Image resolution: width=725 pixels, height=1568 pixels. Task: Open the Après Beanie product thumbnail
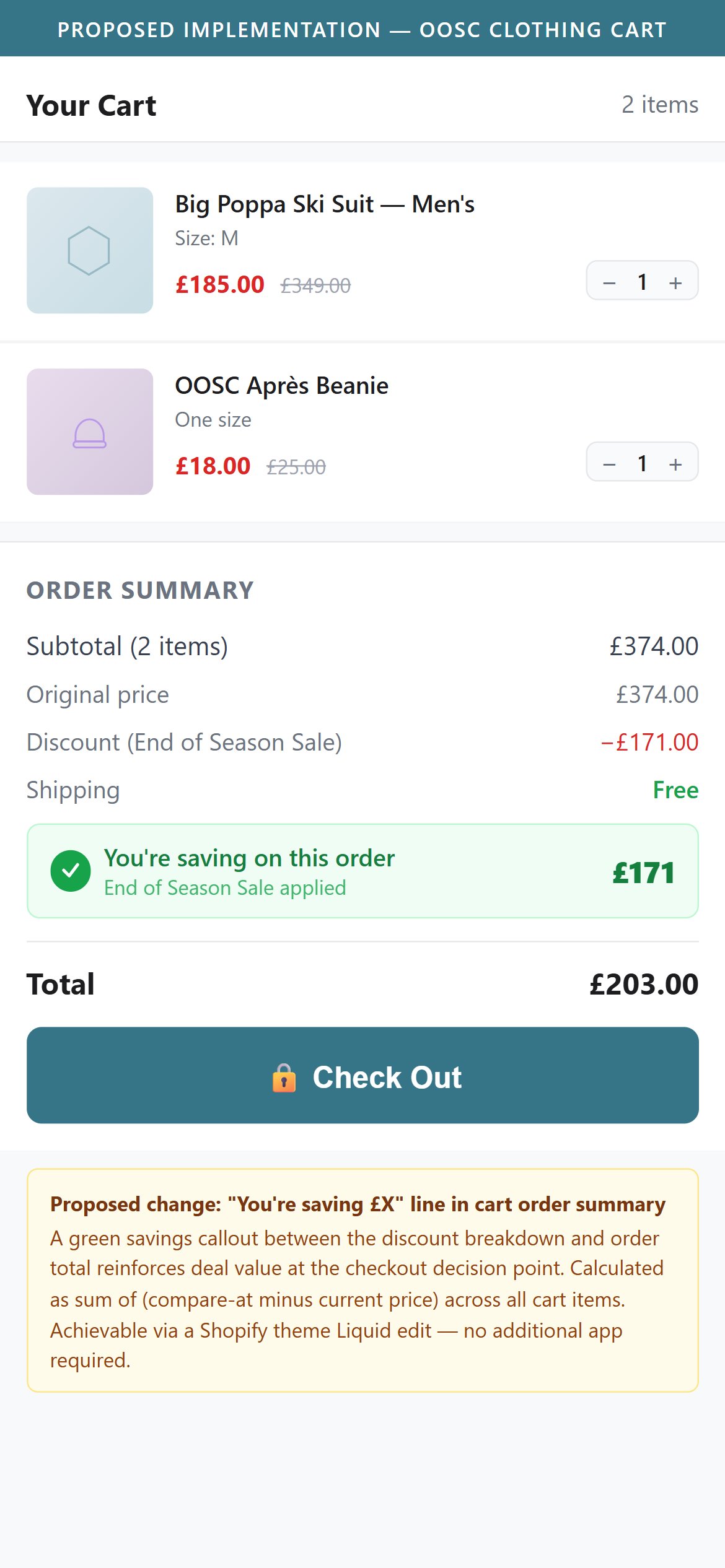pos(90,432)
